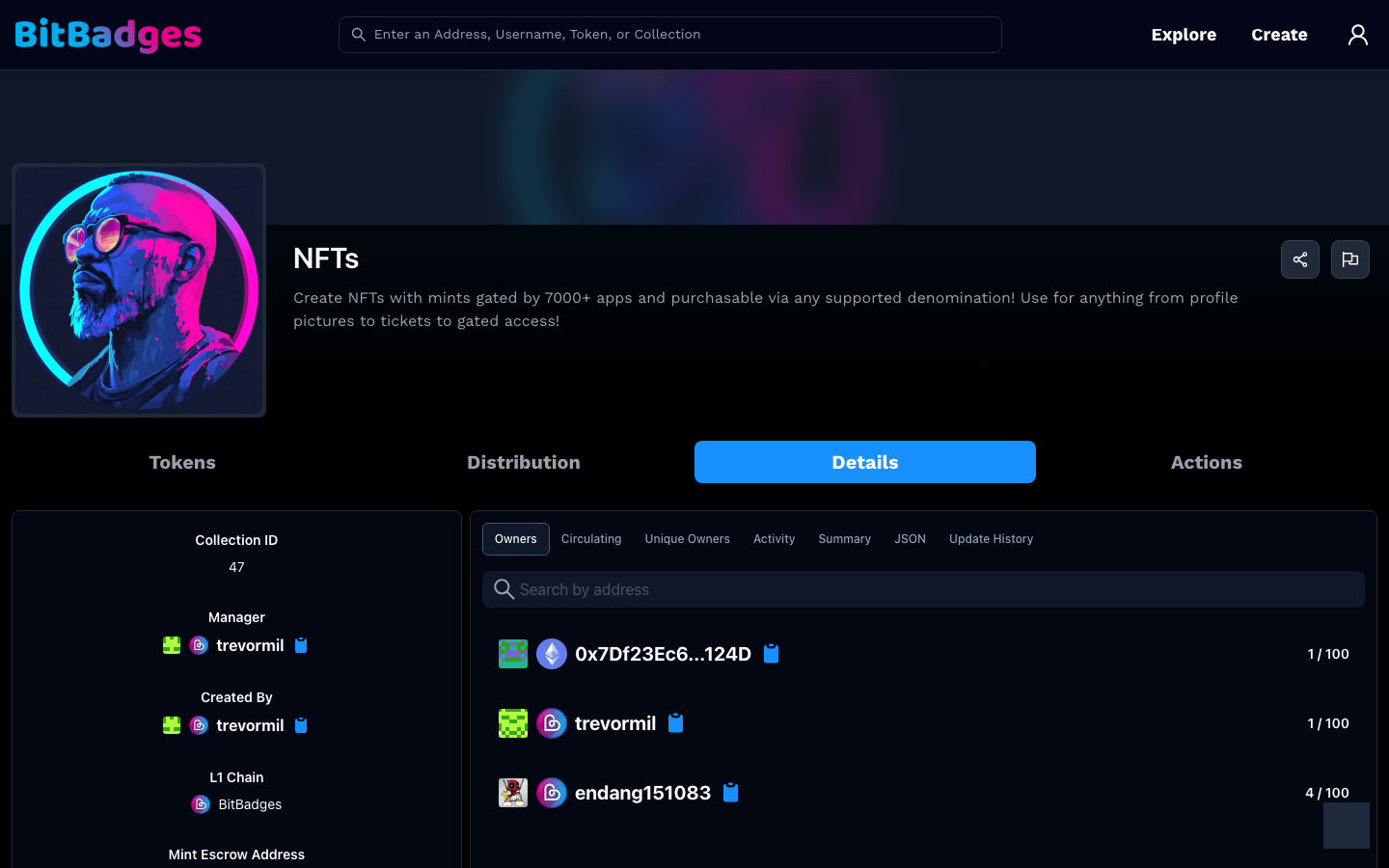Open the Circulating sub-tab
The image size is (1389, 868).
click(591, 539)
